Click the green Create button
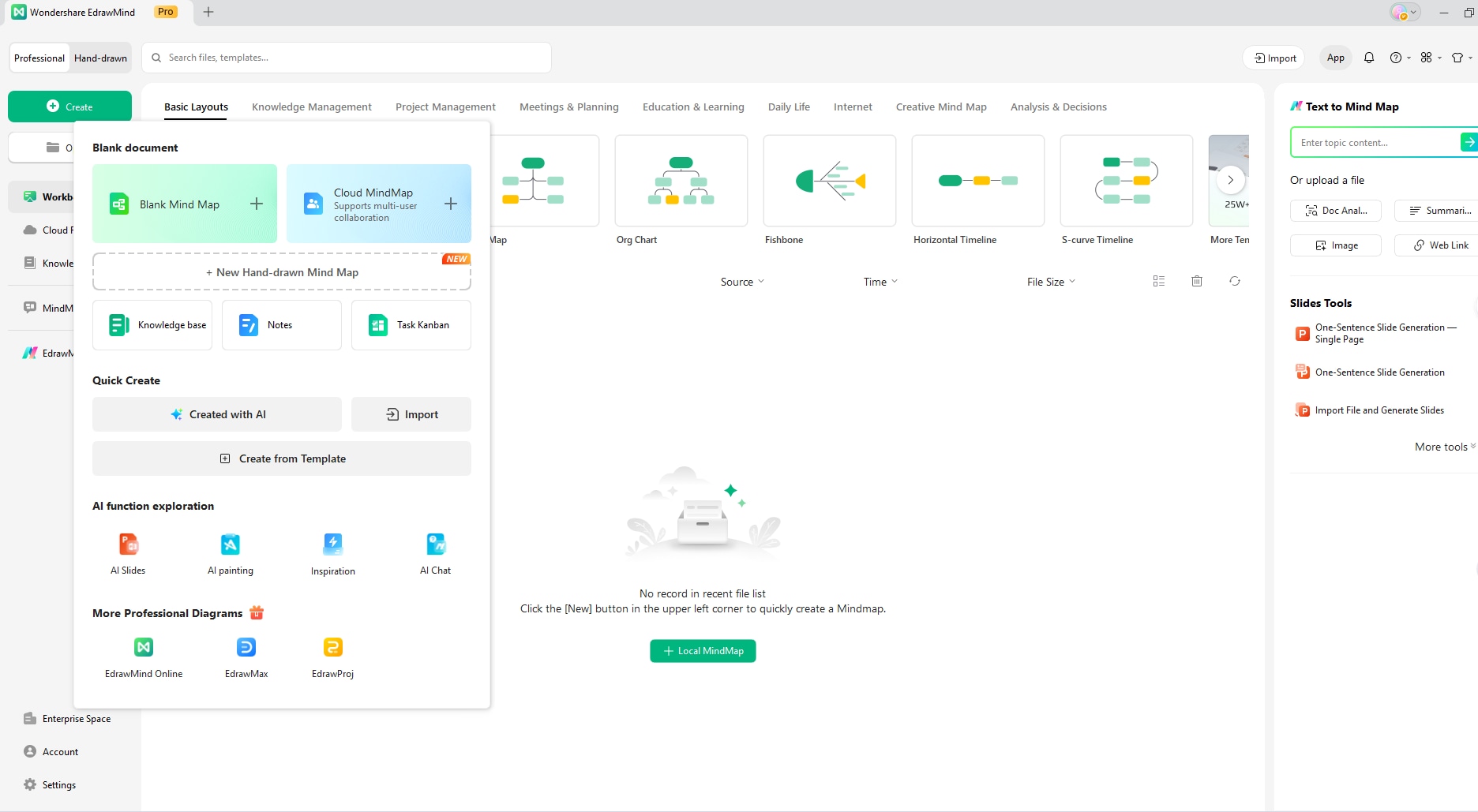 (x=69, y=107)
